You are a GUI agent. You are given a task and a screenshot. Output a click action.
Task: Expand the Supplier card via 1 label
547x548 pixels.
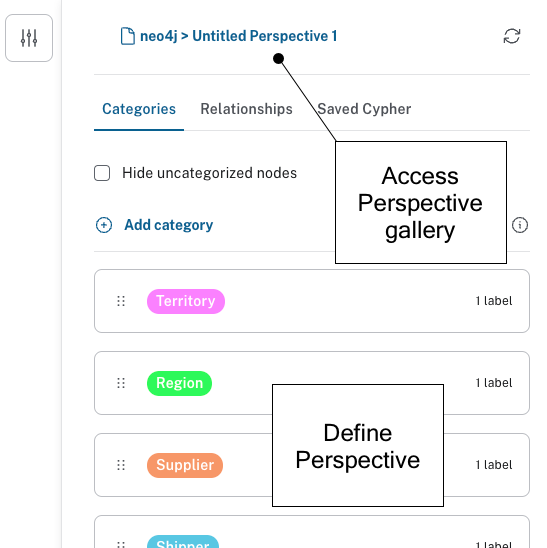click(494, 465)
